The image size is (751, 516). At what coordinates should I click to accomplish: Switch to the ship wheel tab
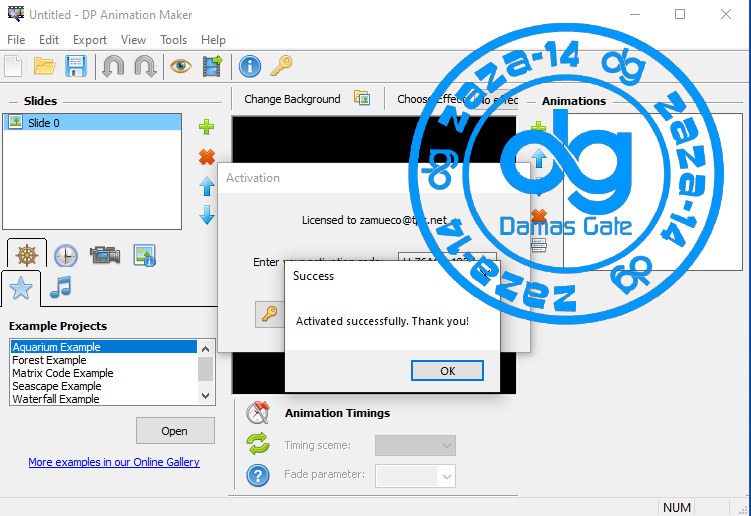(x=27, y=254)
